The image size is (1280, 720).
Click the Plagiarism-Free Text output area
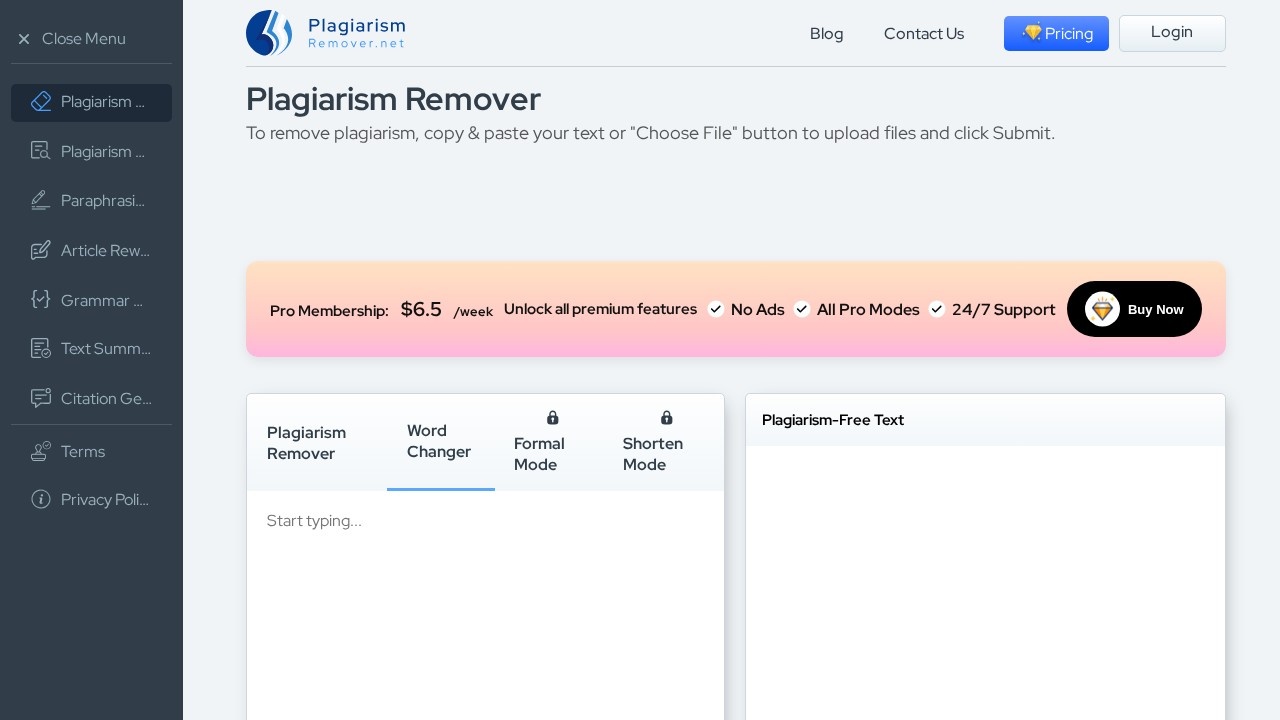point(985,583)
